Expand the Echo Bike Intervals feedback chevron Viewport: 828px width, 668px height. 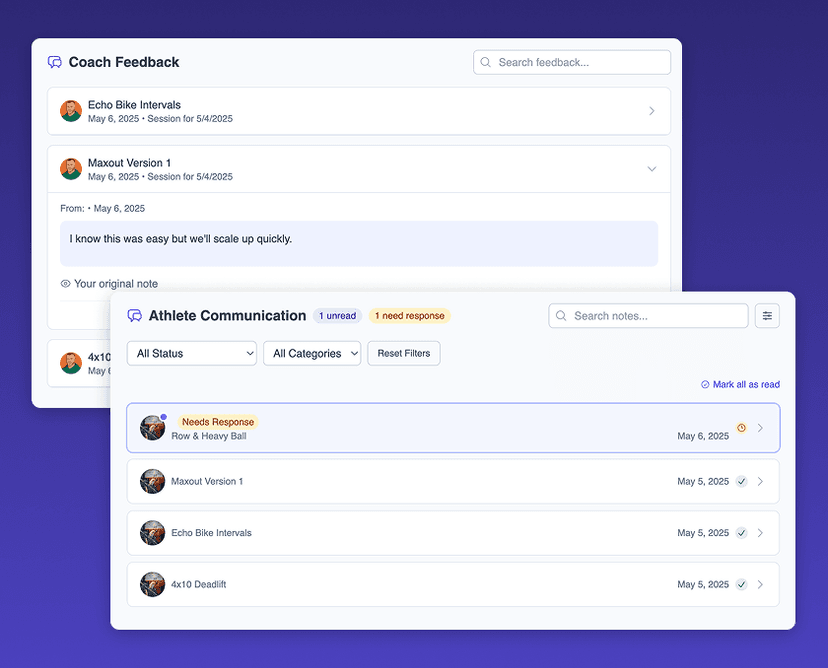click(x=652, y=111)
